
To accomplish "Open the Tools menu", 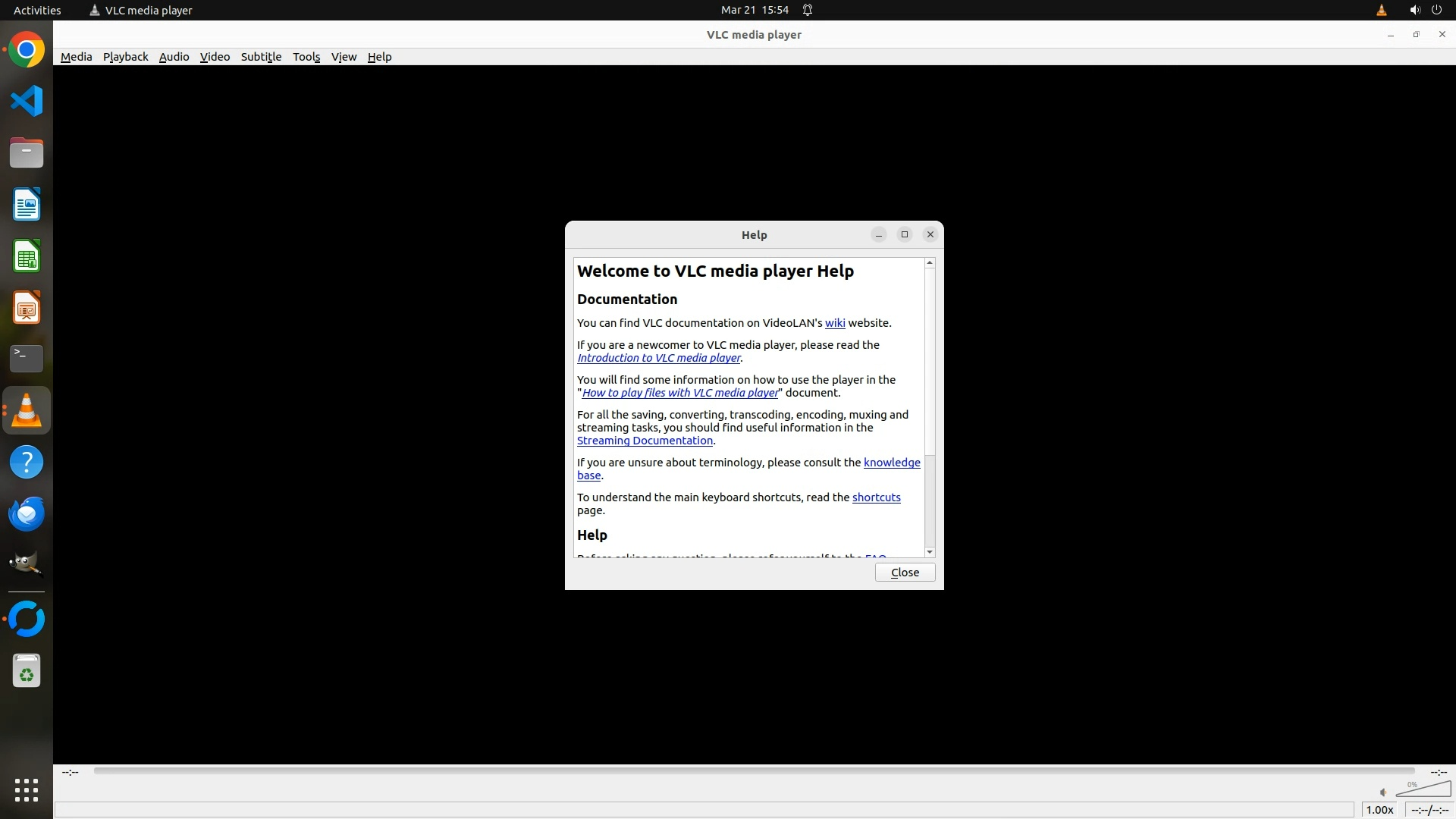I will tap(306, 57).
